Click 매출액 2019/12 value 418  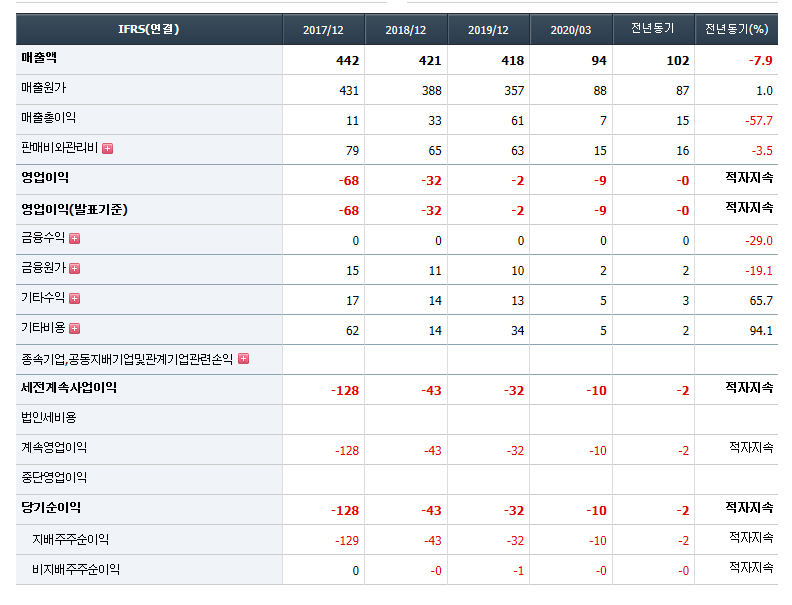[513, 61]
